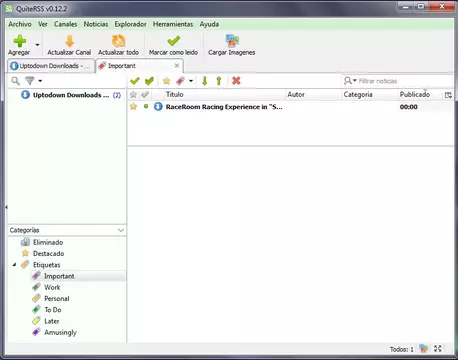458x360 pixels.
Task: Click the feed search magnifier icon
Action: tap(15, 81)
